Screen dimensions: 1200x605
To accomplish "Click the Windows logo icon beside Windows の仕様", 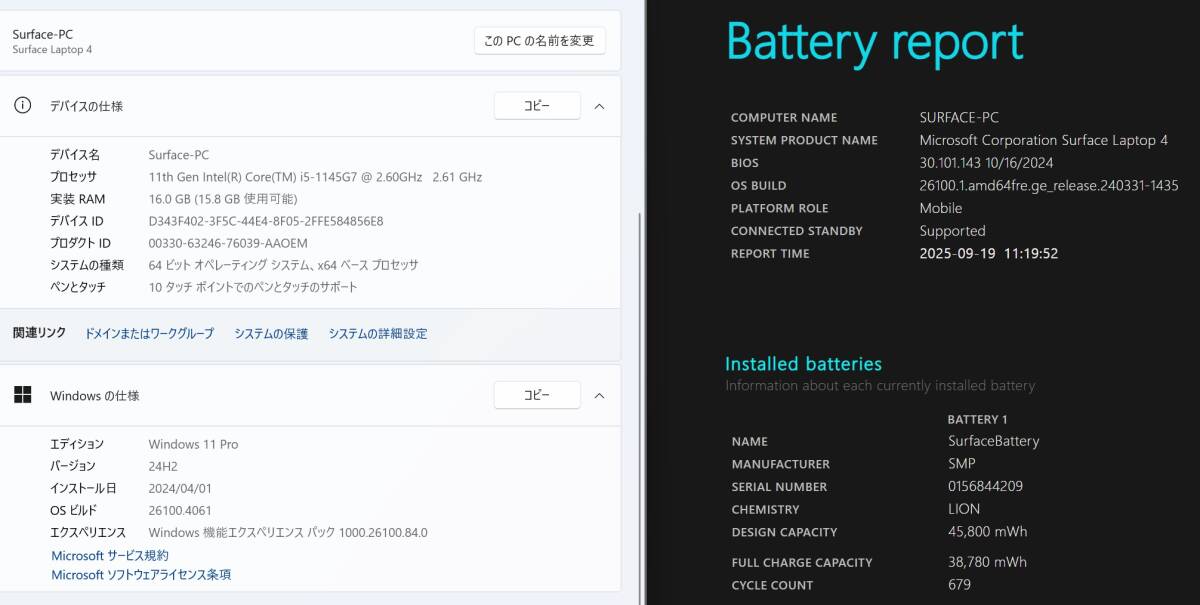I will click(22, 395).
